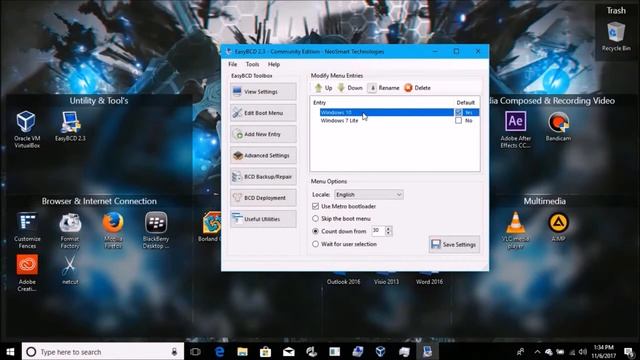The width and height of the screenshot is (640, 360).
Task: Open the Help menu
Action: coord(274,64)
